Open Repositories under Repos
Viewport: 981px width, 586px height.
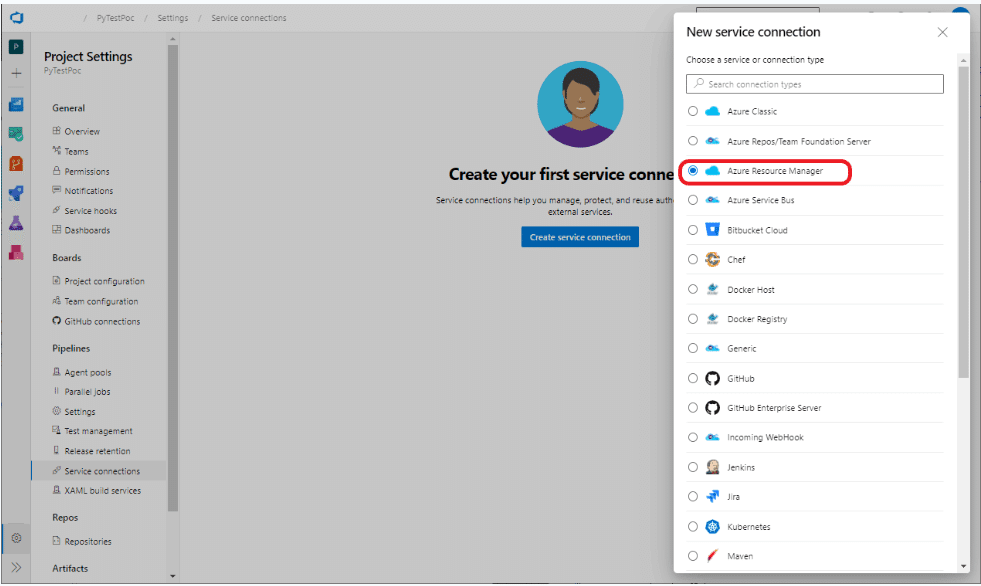click(x=88, y=542)
